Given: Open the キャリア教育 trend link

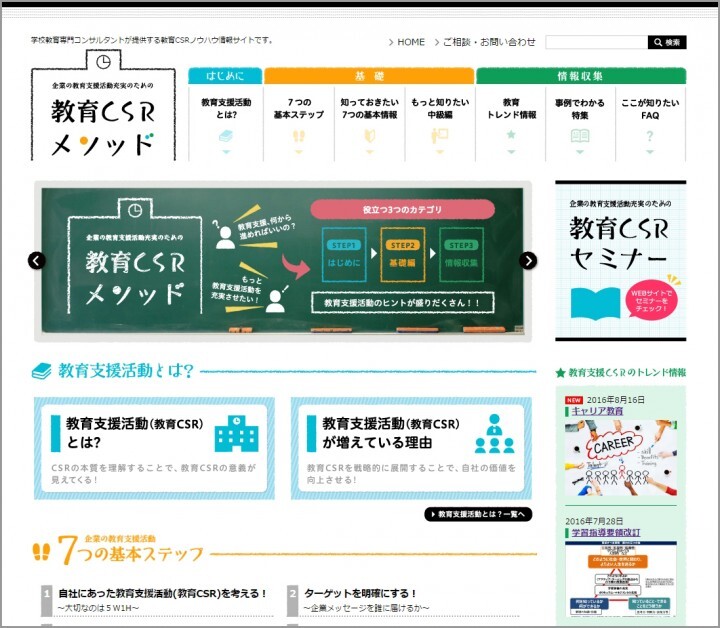Looking at the screenshot, I should pyautogui.click(x=597, y=411).
